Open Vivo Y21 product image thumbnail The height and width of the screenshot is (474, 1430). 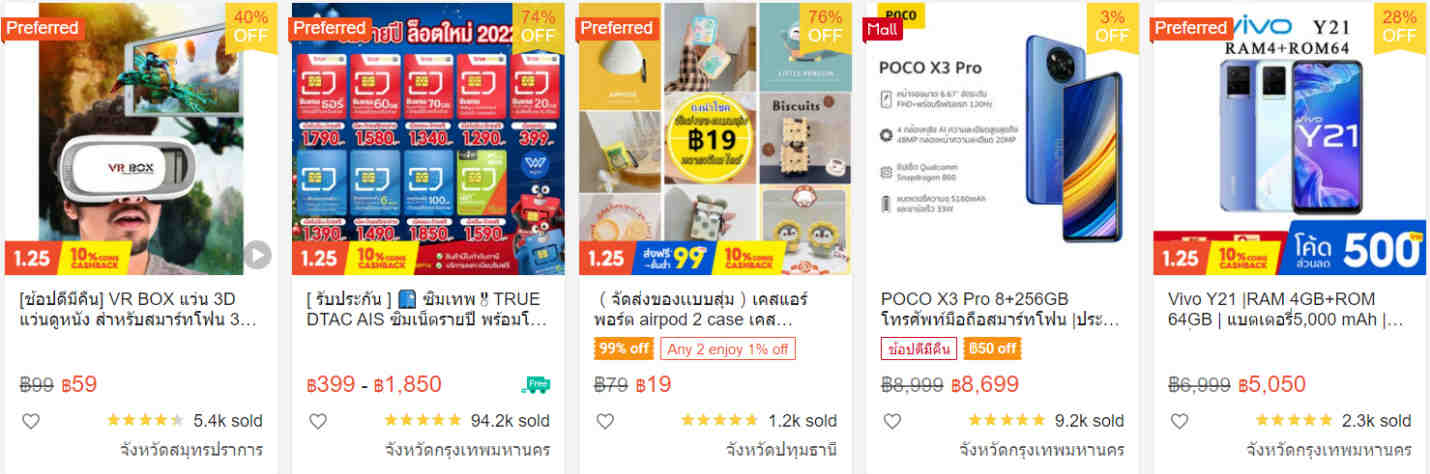click(x=1290, y=139)
